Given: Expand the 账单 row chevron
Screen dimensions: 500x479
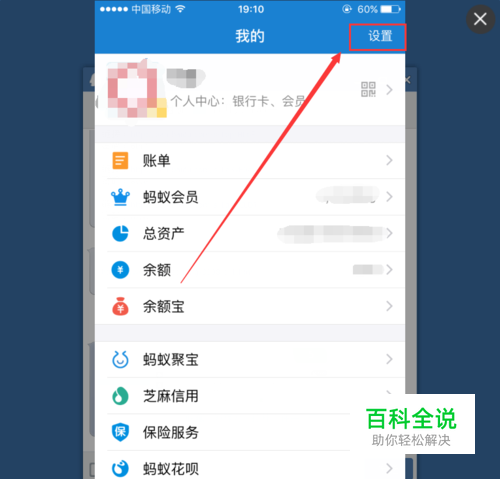Looking at the screenshot, I should point(389,161).
